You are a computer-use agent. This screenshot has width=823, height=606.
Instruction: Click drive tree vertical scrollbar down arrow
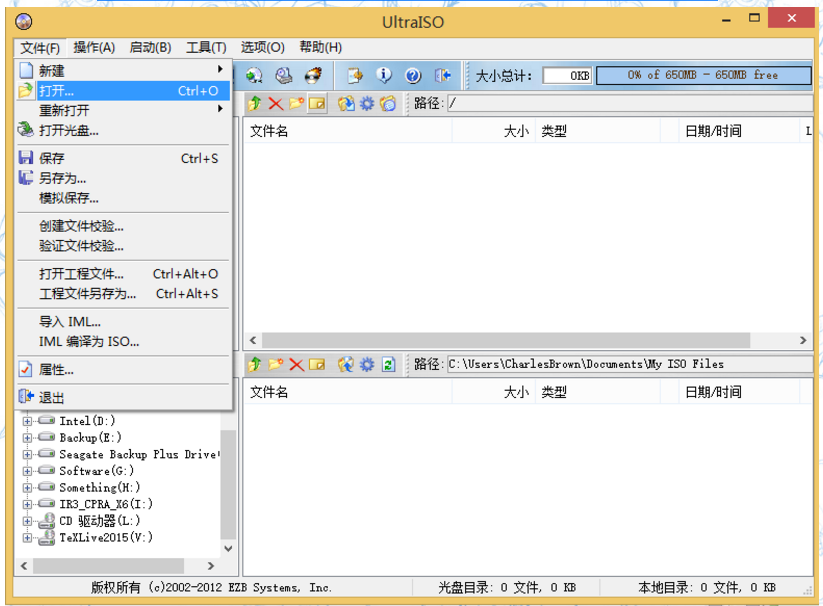click(228, 549)
